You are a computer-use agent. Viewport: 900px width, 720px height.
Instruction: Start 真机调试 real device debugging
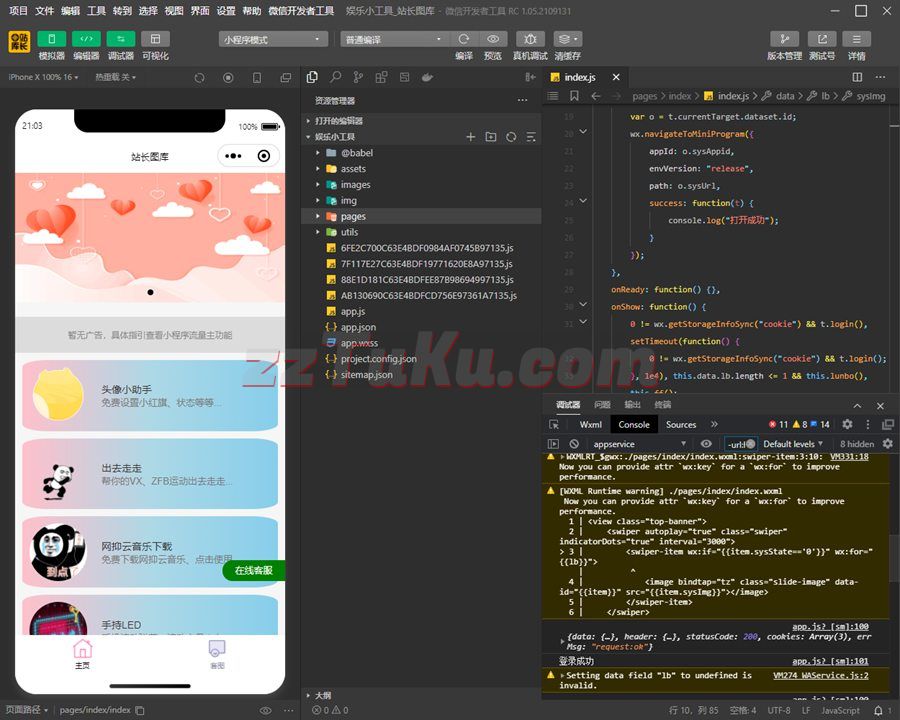coord(530,39)
